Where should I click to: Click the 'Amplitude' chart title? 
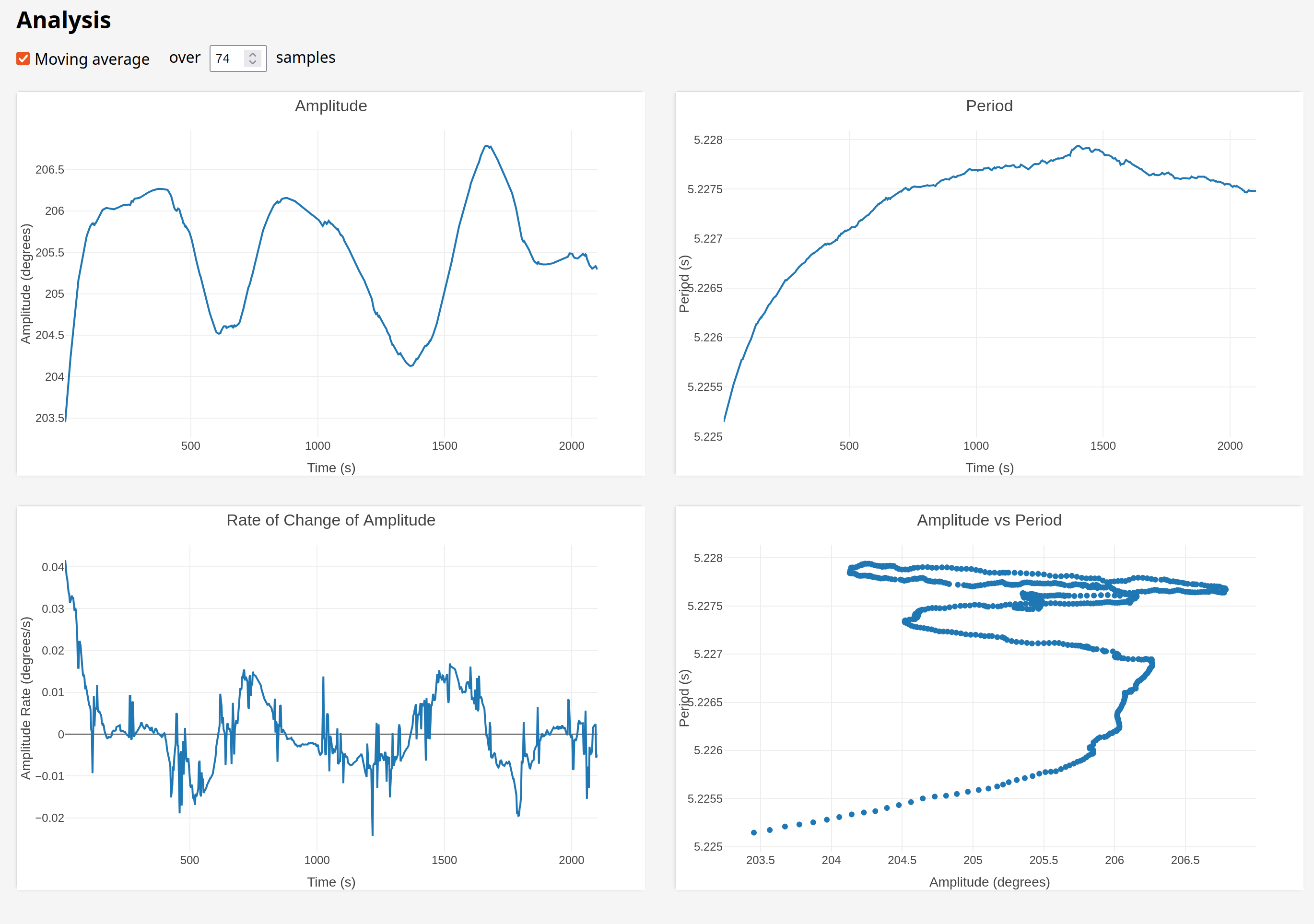click(331, 106)
